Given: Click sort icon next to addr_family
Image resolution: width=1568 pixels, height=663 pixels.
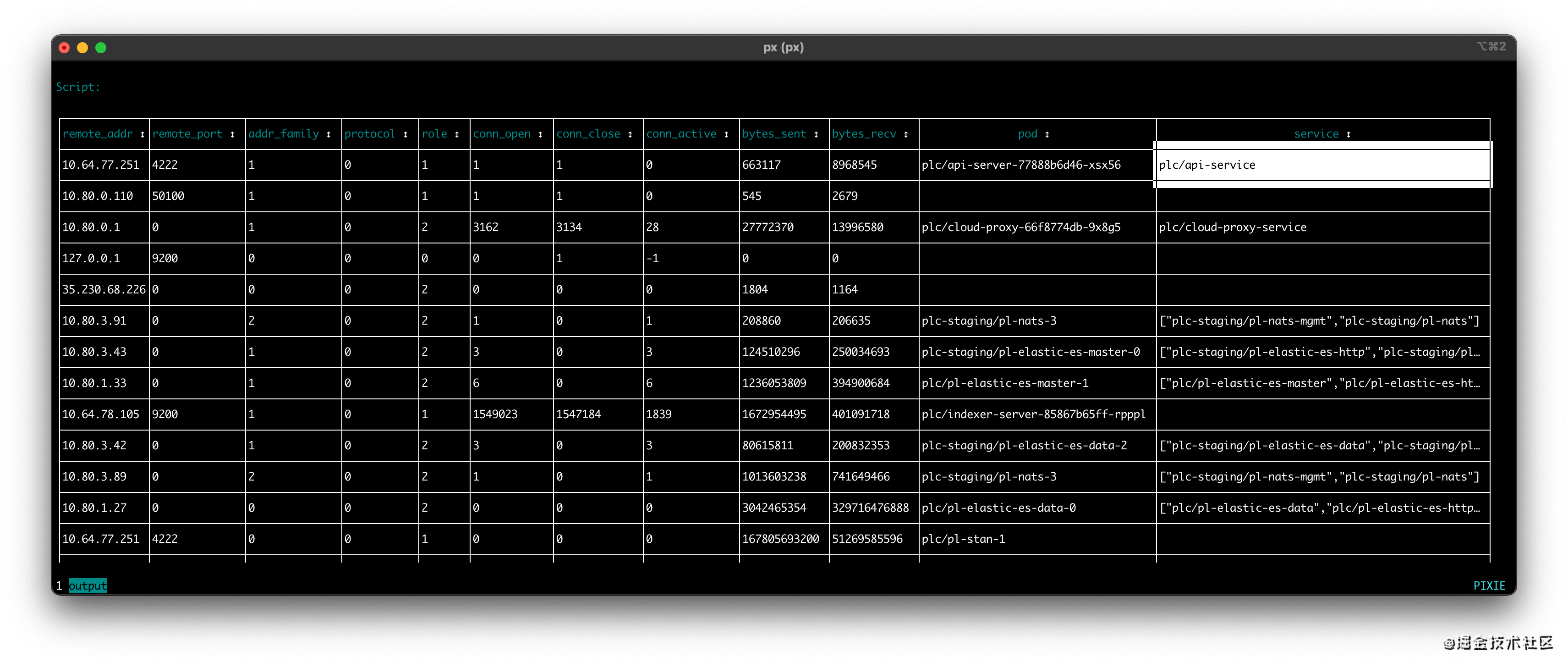Looking at the screenshot, I should (329, 134).
